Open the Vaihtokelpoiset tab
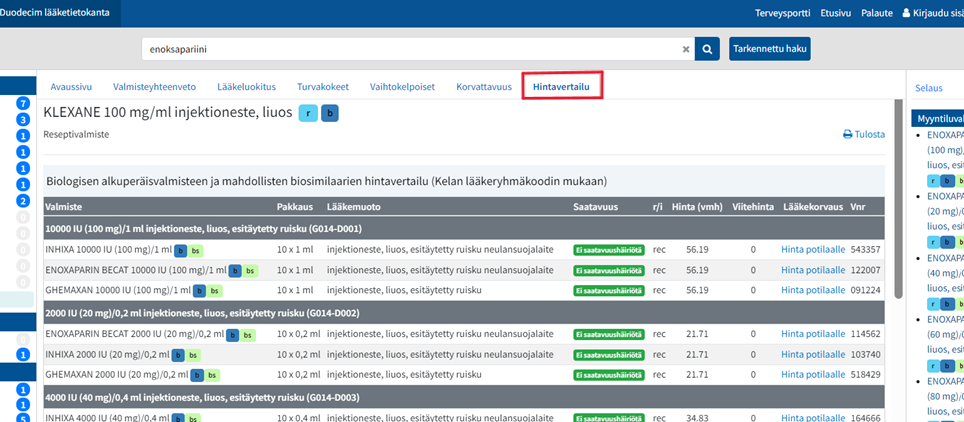Screen dimensions: 964x422 coord(402,87)
